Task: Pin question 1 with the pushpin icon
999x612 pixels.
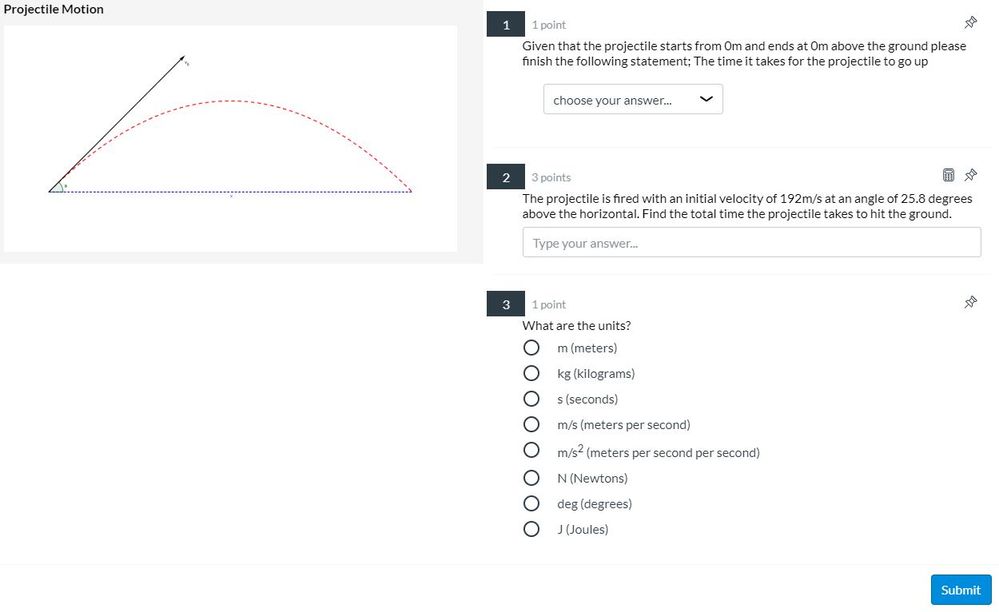Action: (970, 23)
